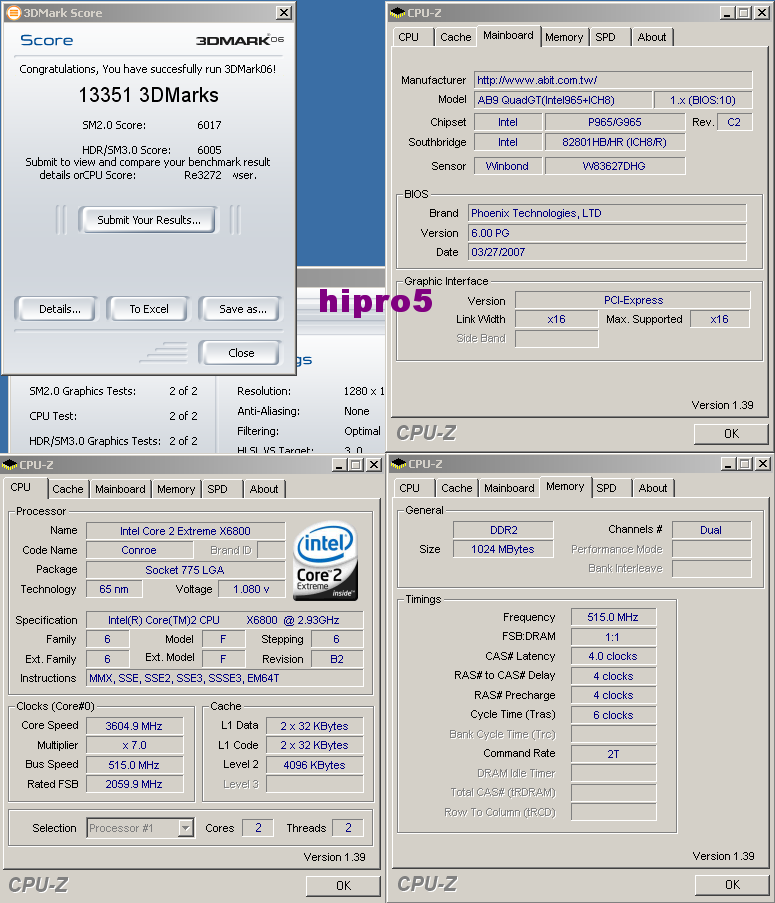Click the BIOS date 03/27/2007
The height and width of the screenshot is (903, 775).
pos(607,252)
